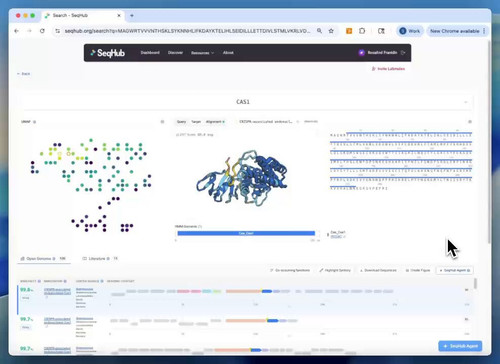500x364 pixels.
Task: Click the orange extension icon in toolbar
Action: coord(349,31)
